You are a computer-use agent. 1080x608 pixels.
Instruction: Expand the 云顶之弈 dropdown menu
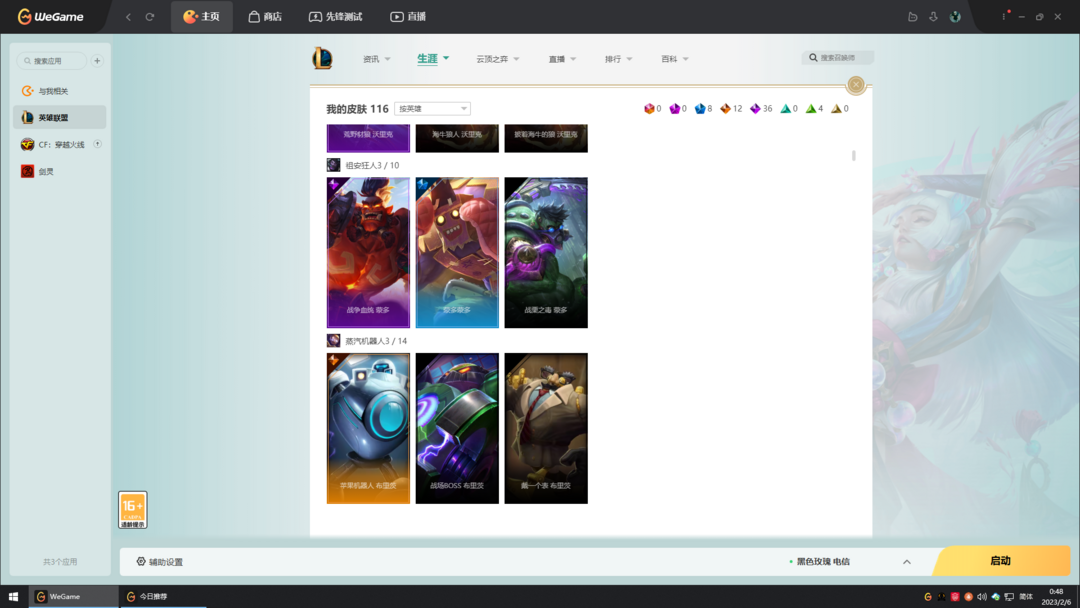497,59
